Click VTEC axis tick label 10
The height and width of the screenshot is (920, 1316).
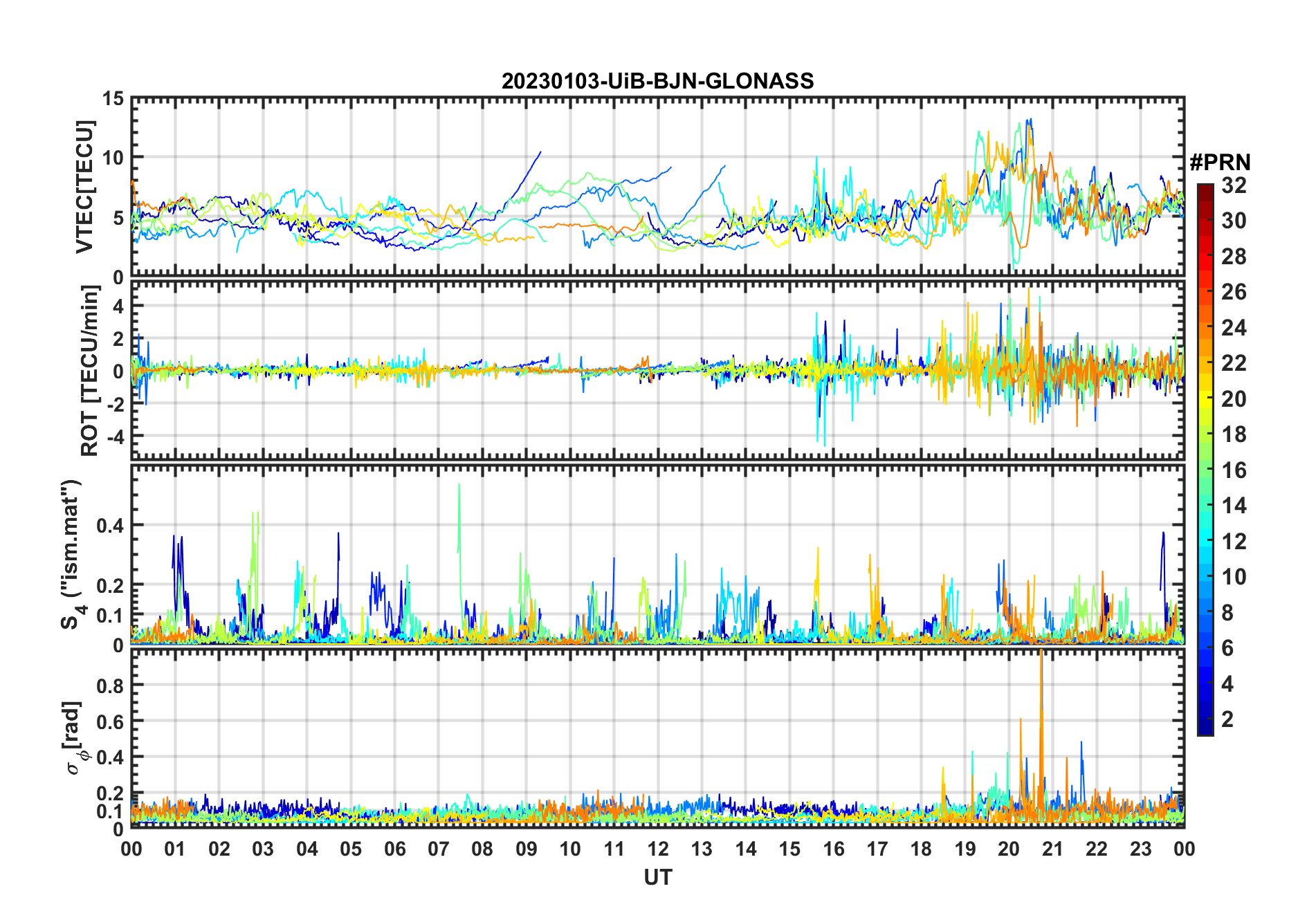tap(113, 158)
